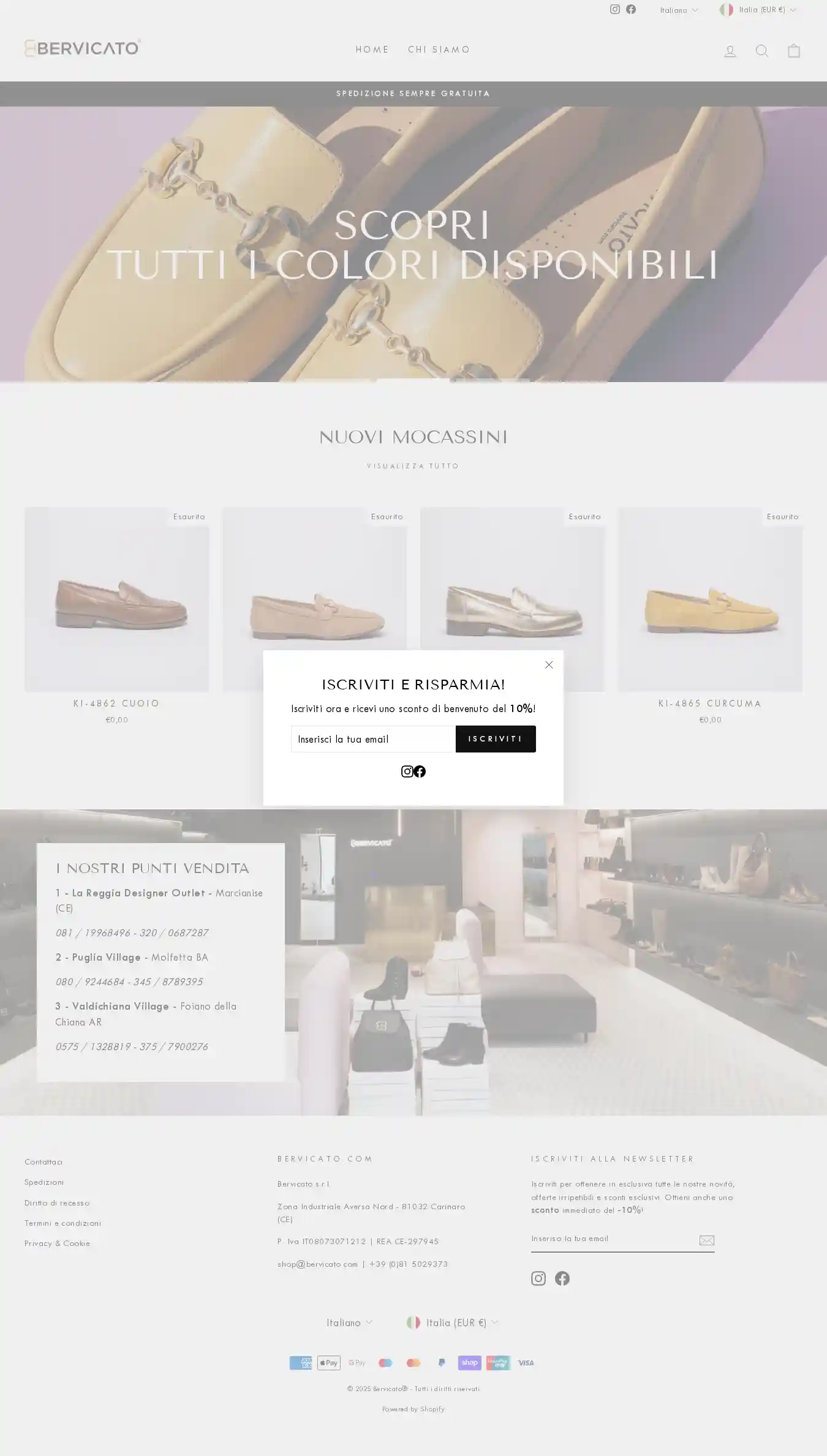Image resolution: width=827 pixels, height=1456 pixels.
Task: Open the Privacy & Cookie footer link
Action: click(57, 1244)
